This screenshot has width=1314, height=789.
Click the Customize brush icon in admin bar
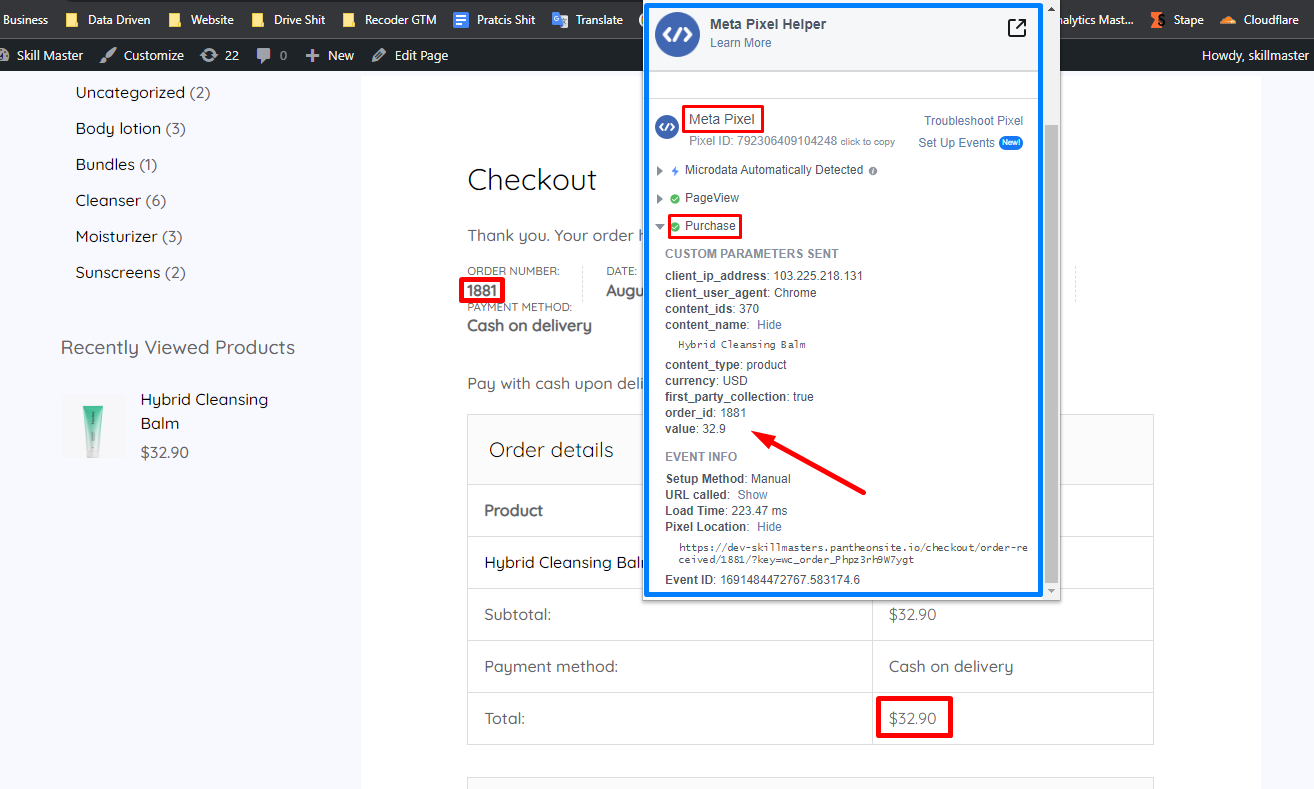(x=108, y=55)
